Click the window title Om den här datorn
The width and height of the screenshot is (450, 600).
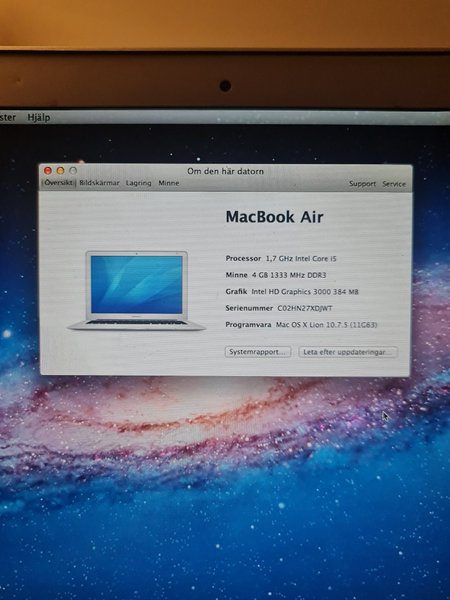(x=225, y=171)
